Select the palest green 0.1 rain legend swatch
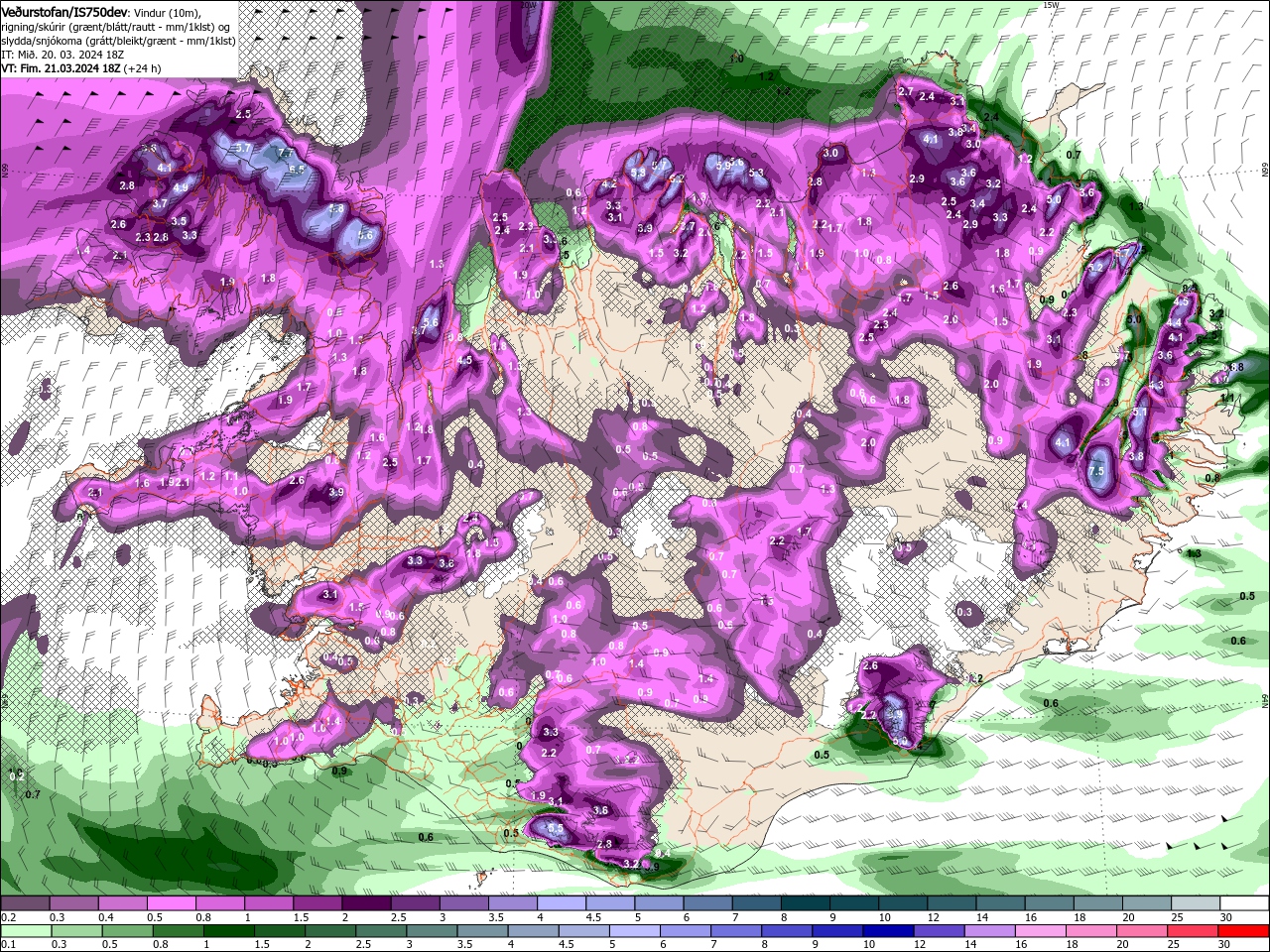 [25, 931]
